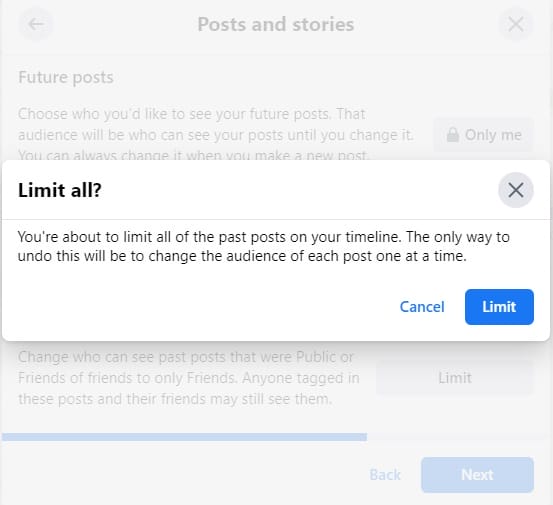Click the "Posts and stories" header title
Viewport: 553px width, 505px height.
point(275,24)
